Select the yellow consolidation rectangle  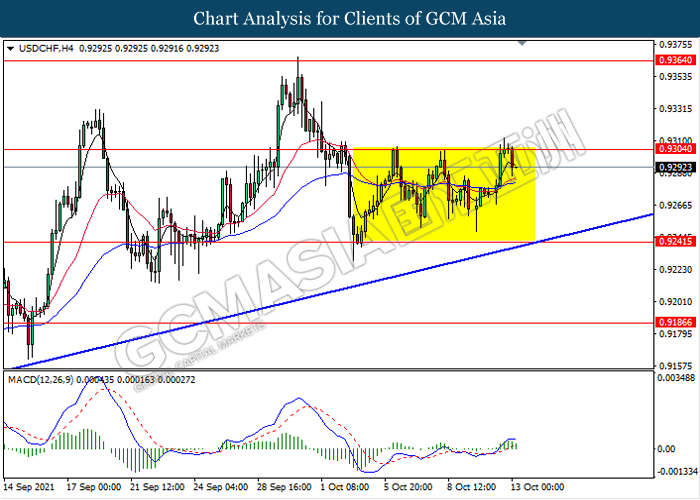pos(443,195)
